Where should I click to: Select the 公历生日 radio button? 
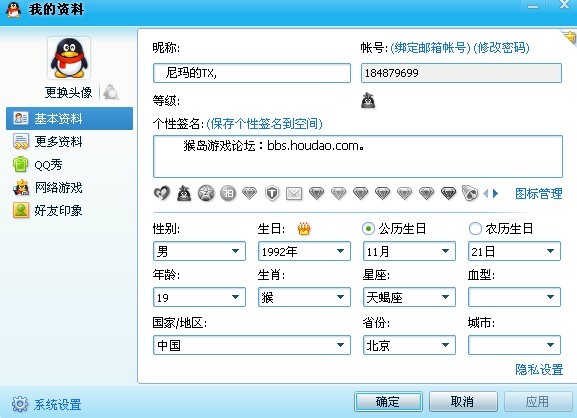368,229
